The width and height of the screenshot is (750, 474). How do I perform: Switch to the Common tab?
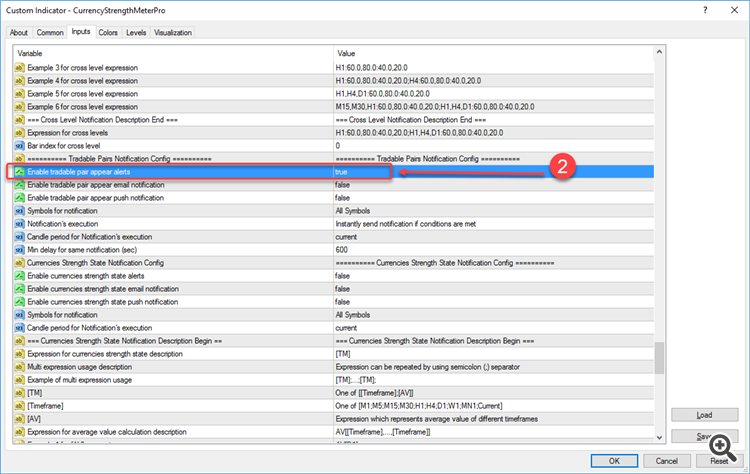coord(50,33)
